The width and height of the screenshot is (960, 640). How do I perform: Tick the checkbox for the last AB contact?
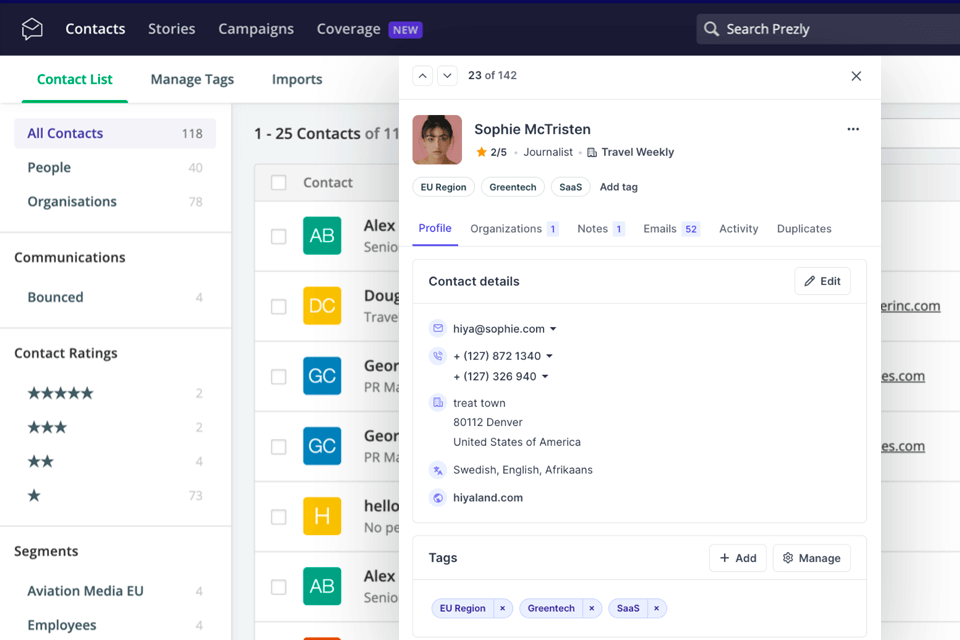279,587
